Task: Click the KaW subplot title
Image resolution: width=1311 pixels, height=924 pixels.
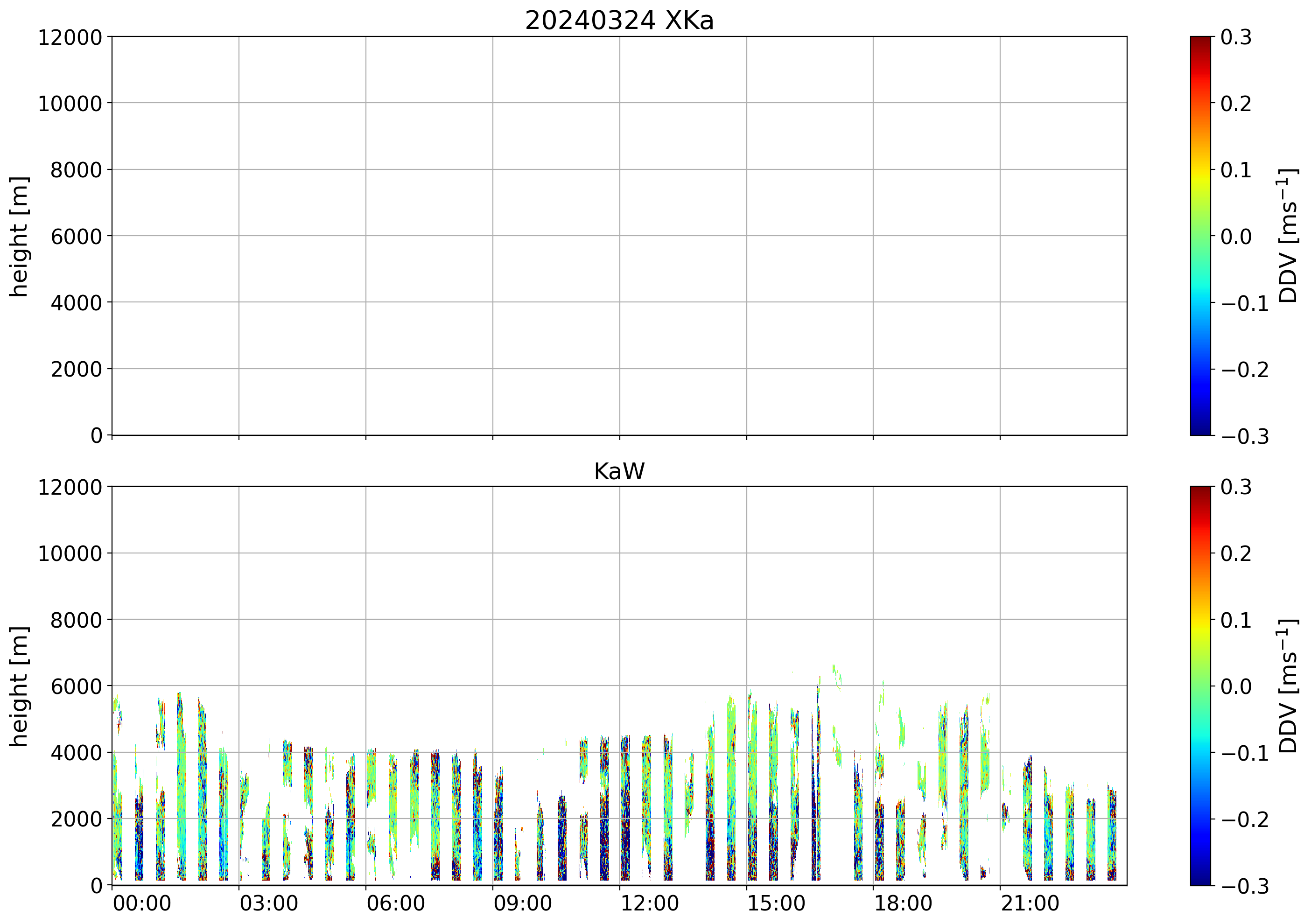Action: point(619,472)
